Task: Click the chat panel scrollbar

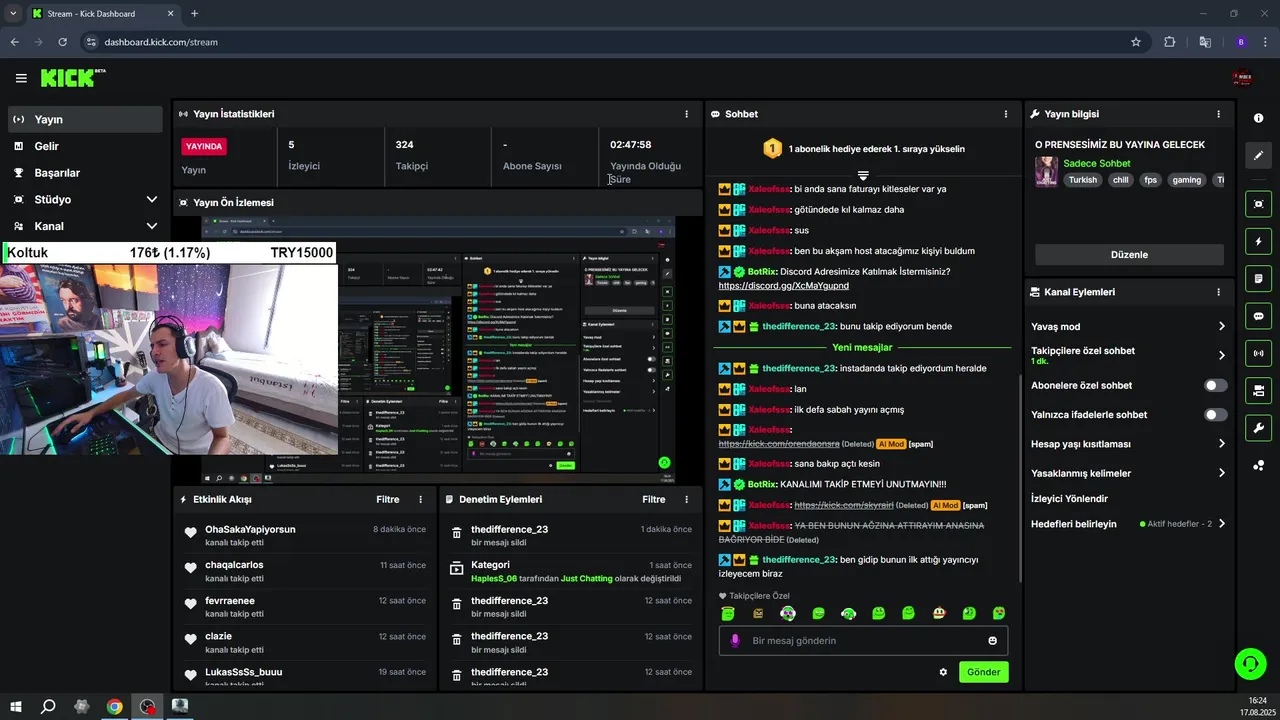Action: (1020, 478)
